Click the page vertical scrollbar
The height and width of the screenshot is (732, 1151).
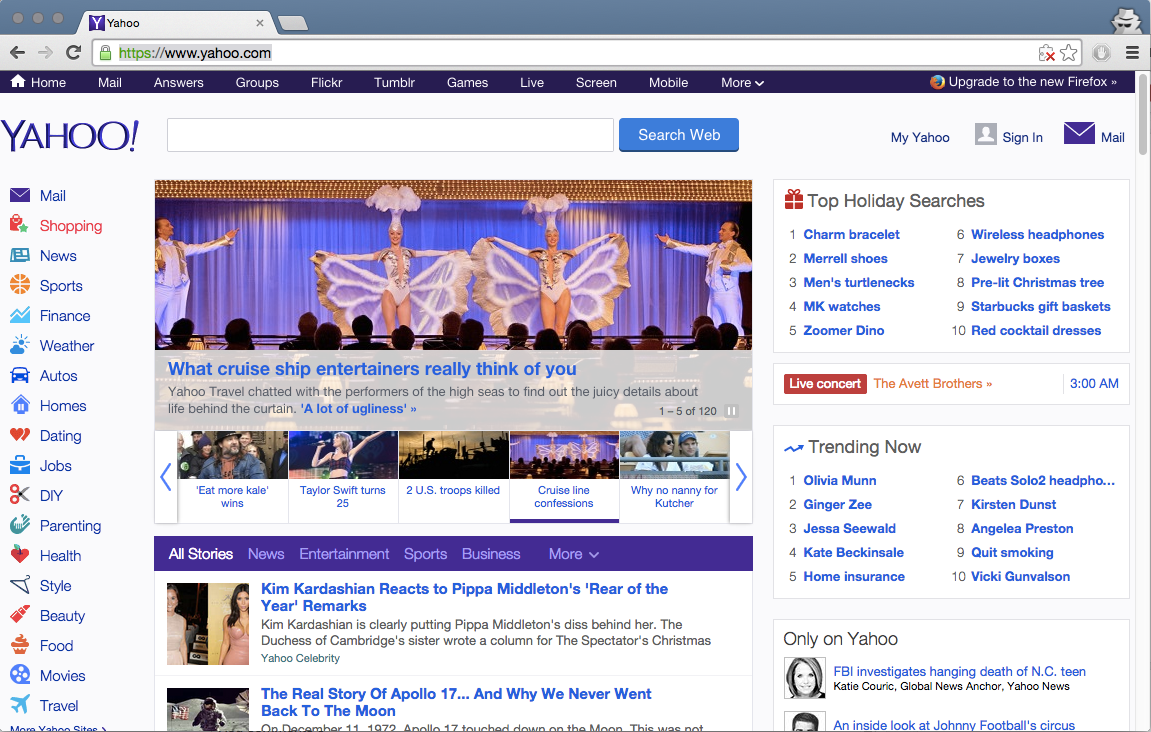pyautogui.click(x=1143, y=114)
